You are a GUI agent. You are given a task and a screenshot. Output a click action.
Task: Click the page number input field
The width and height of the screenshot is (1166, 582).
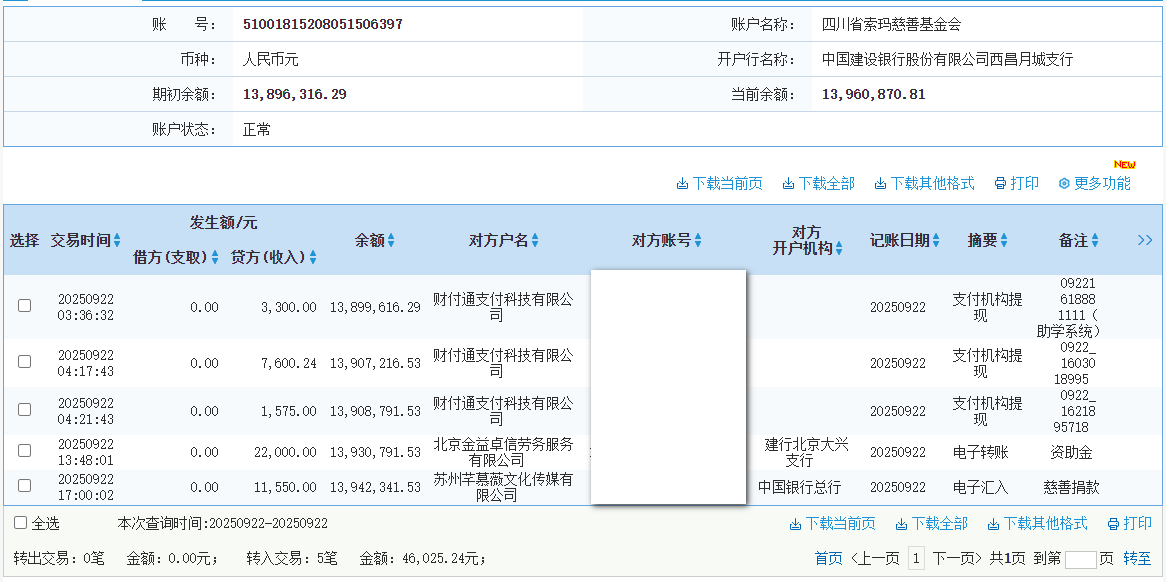click(1080, 560)
